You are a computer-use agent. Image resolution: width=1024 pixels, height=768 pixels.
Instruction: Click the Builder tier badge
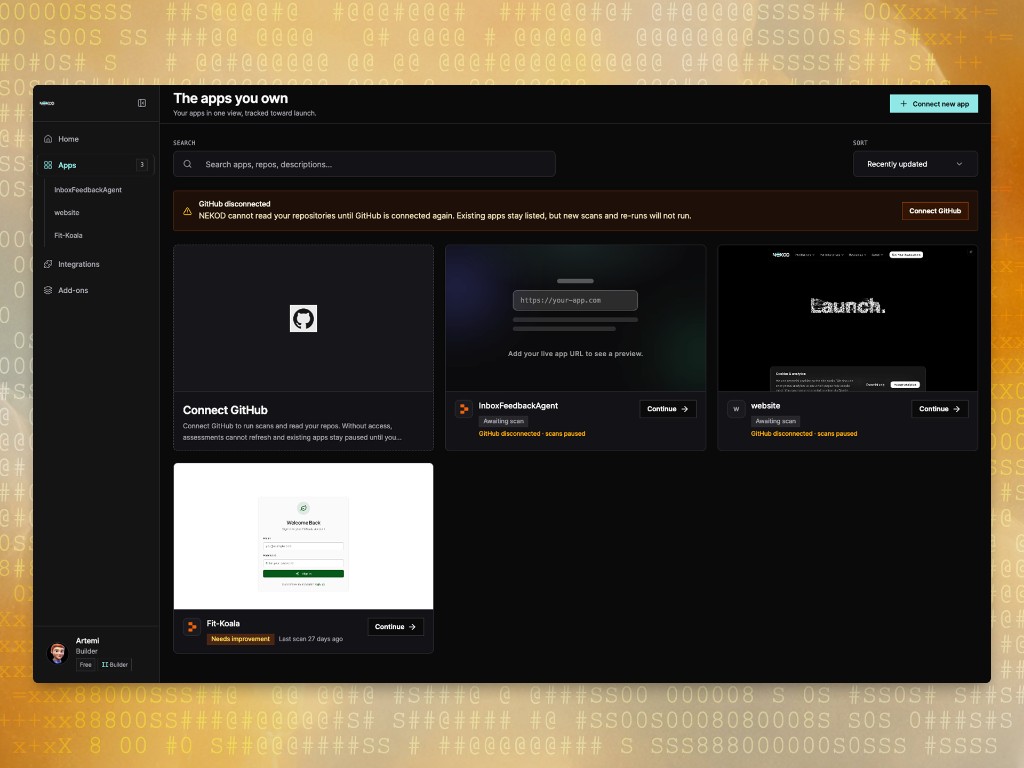point(115,665)
